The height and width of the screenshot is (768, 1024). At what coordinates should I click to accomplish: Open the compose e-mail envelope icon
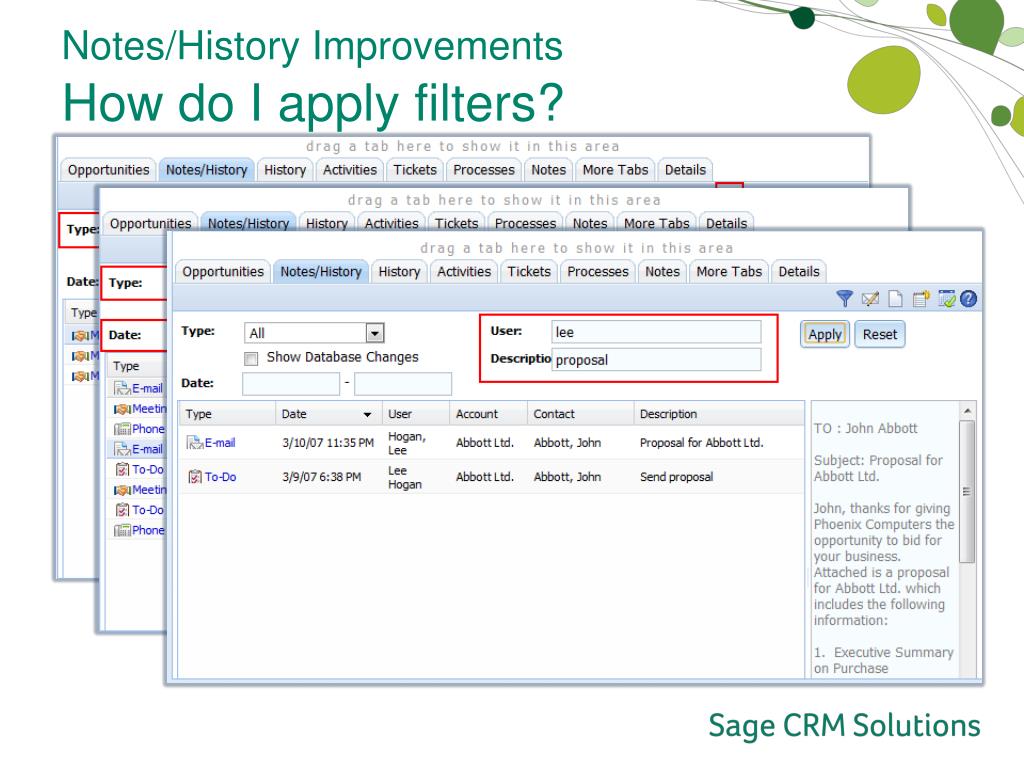tap(870, 299)
